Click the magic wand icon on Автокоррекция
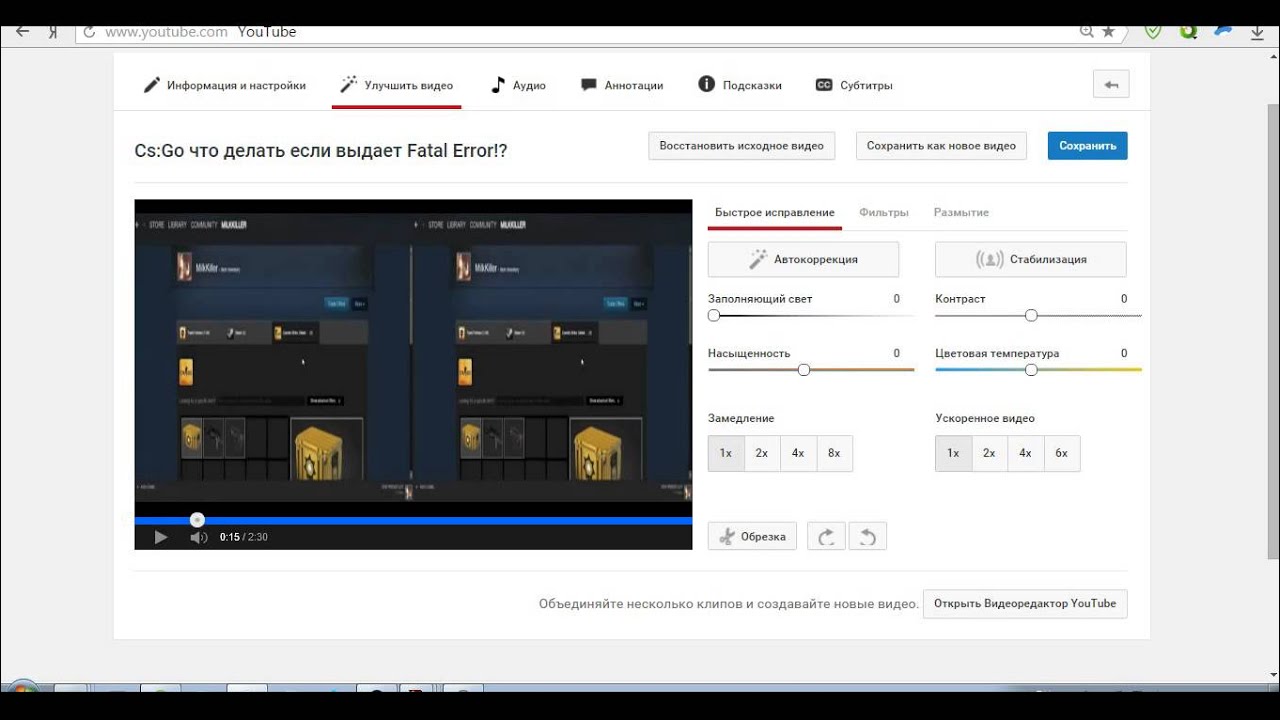 point(758,259)
